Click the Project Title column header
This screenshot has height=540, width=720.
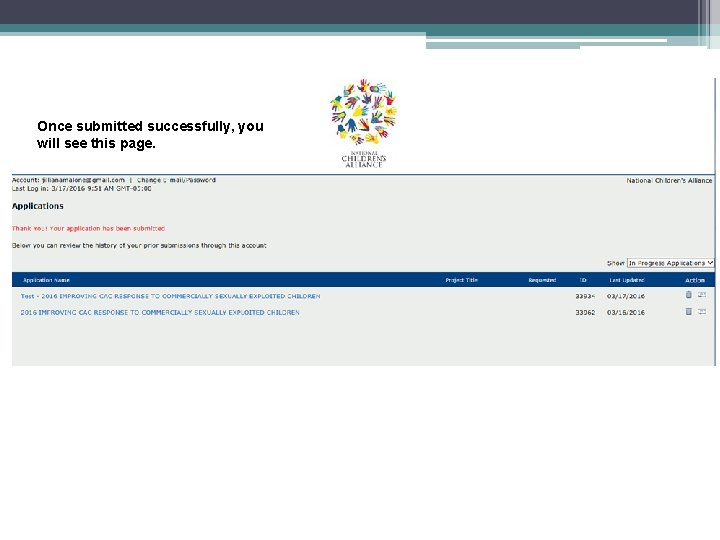(x=461, y=280)
